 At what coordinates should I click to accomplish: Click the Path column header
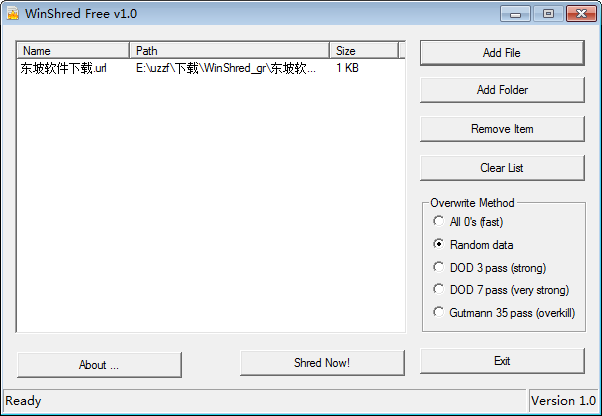(230, 51)
